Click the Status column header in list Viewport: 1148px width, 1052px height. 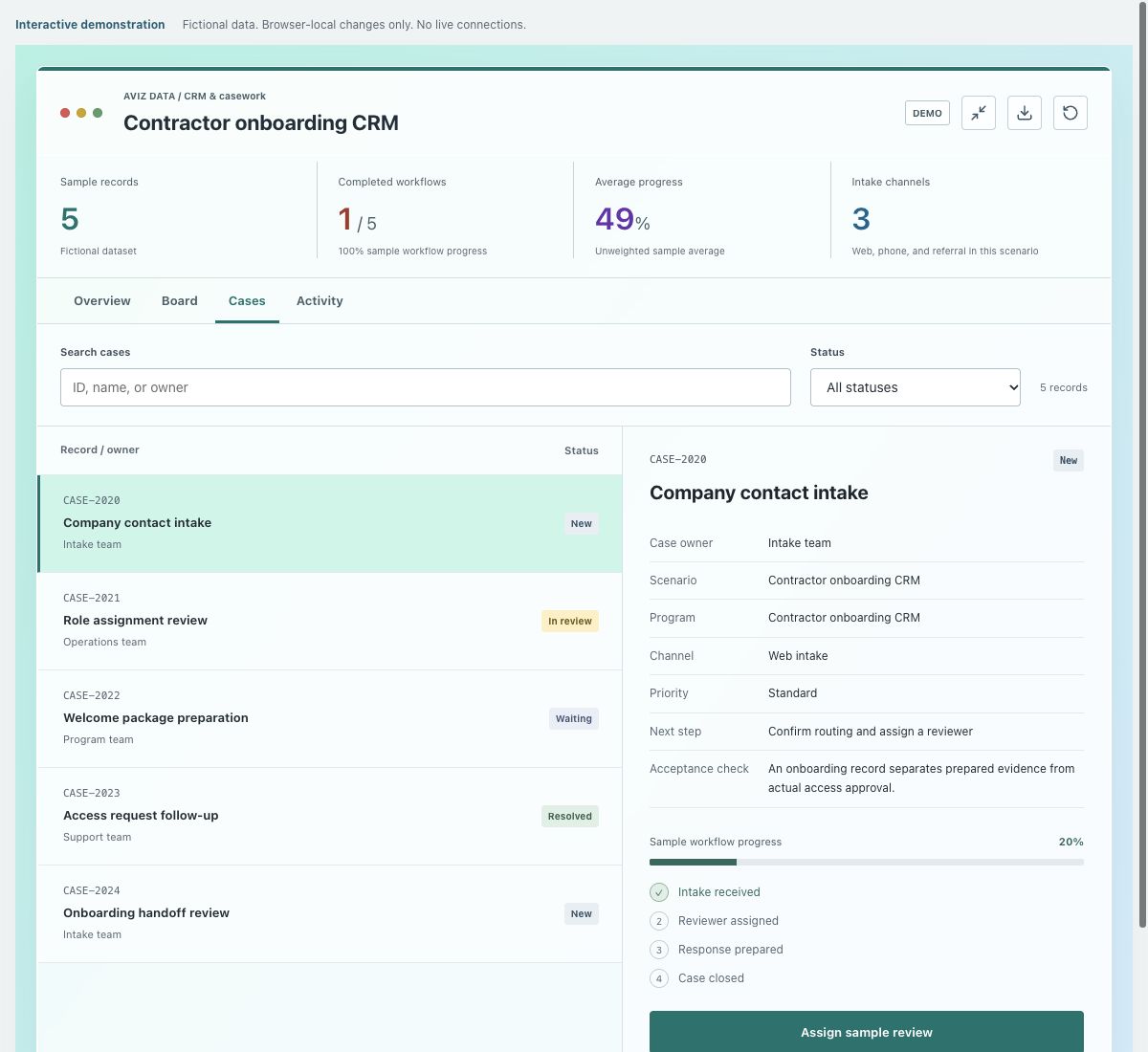click(x=582, y=450)
